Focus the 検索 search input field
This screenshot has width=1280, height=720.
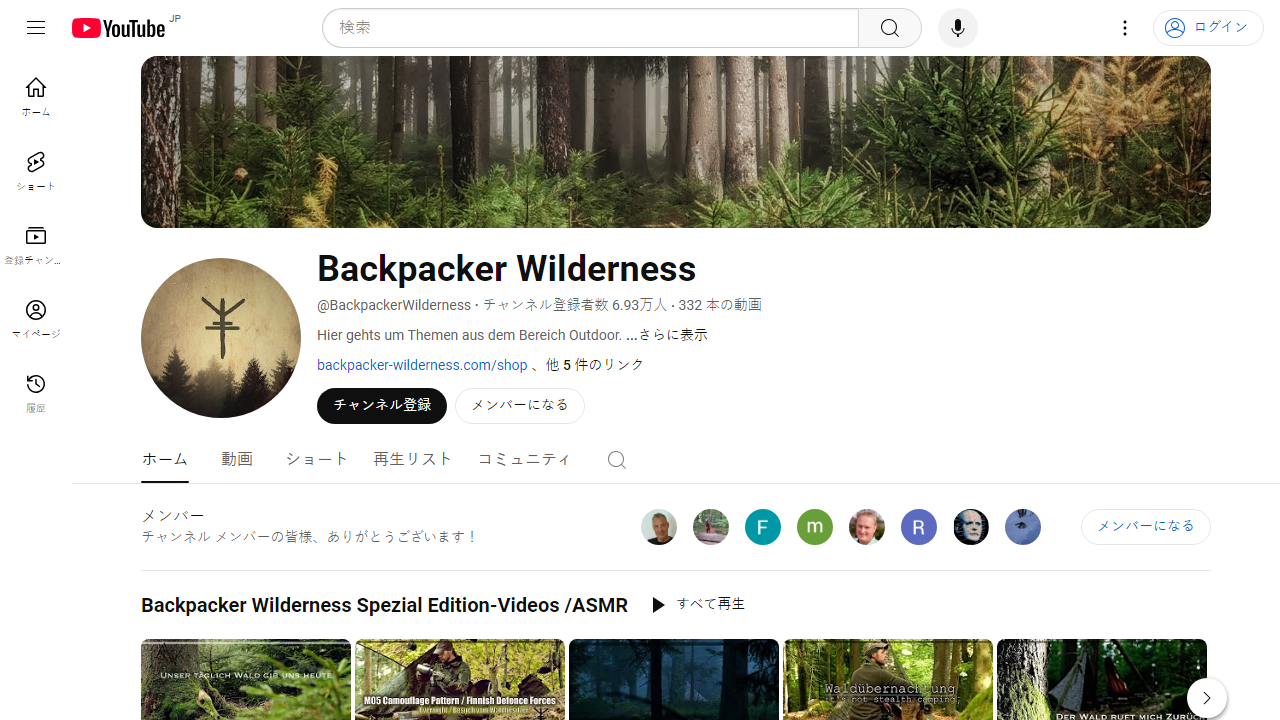(x=590, y=28)
